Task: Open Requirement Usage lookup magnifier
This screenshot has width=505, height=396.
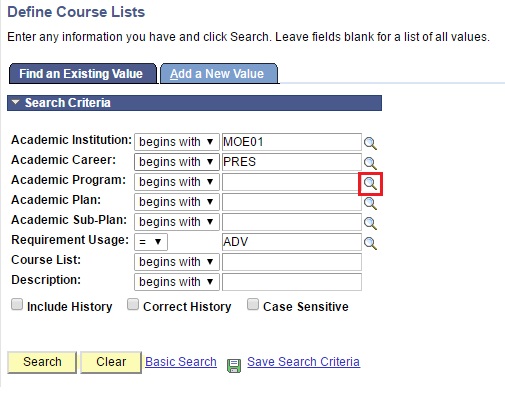Action: (x=370, y=243)
